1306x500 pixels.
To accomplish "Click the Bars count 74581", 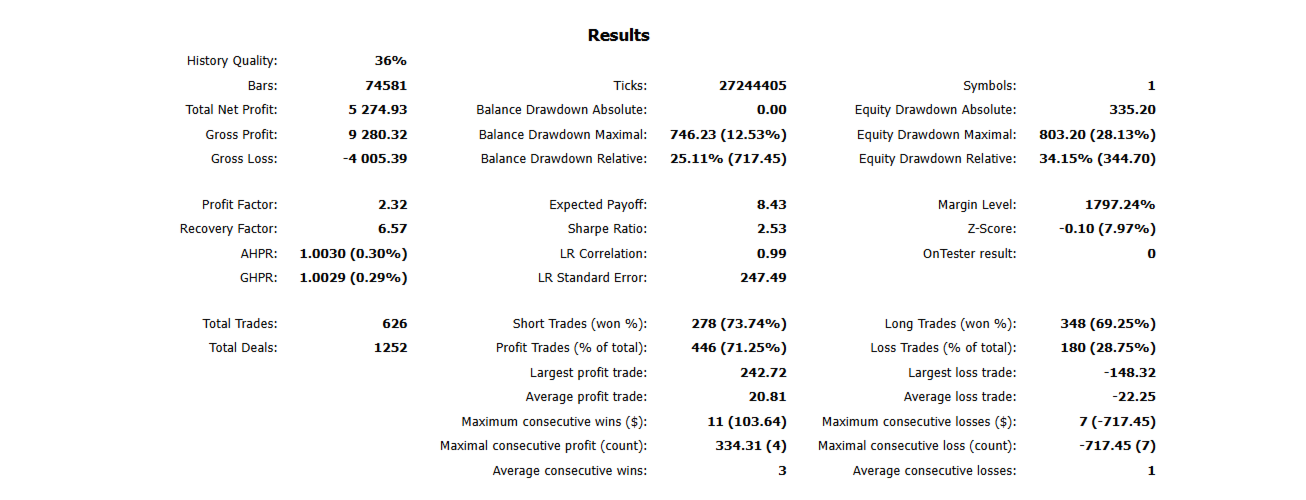I will [386, 86].
